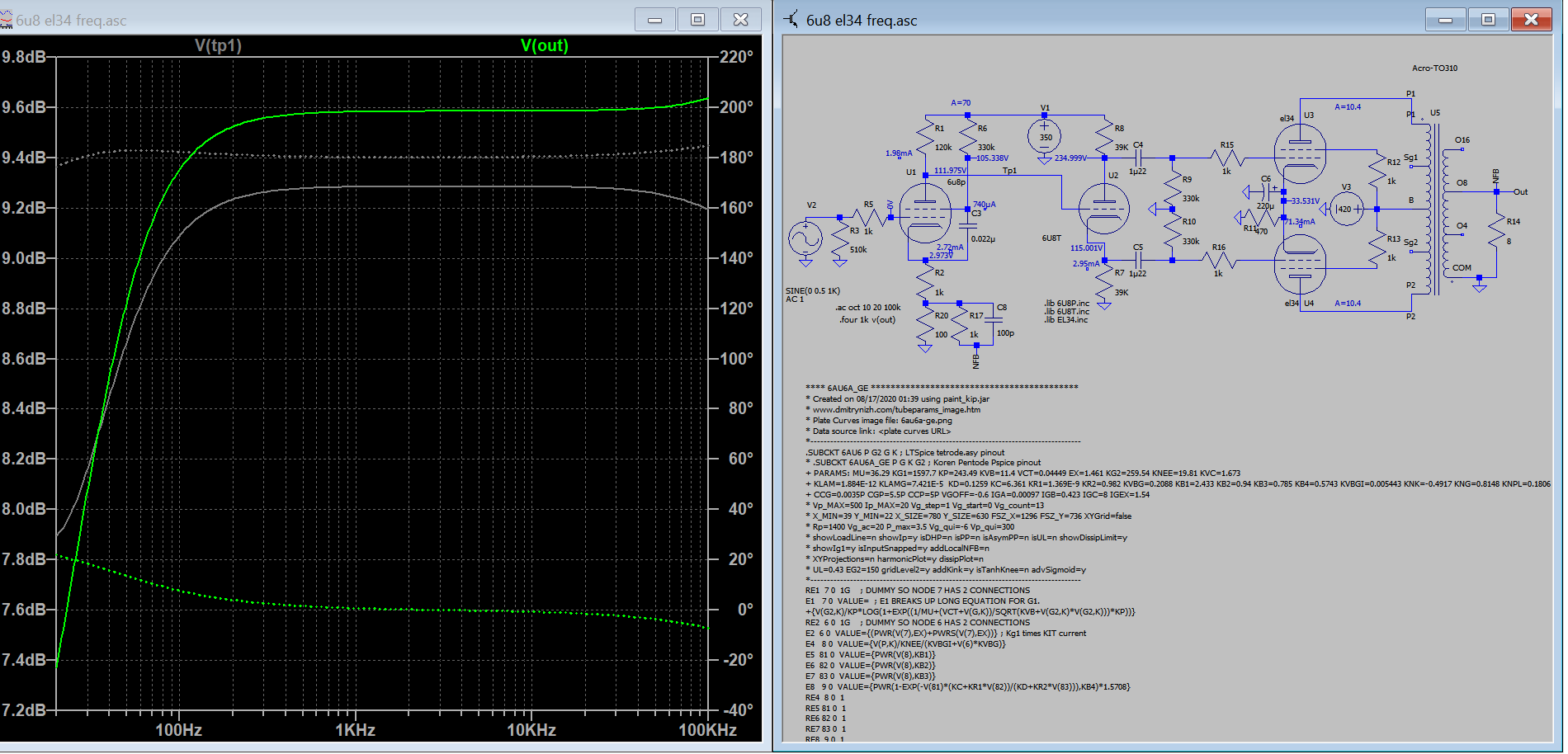Click the www.dmitrynizh.com URL comment line
1568x754 pixels.
click(892, 409)
